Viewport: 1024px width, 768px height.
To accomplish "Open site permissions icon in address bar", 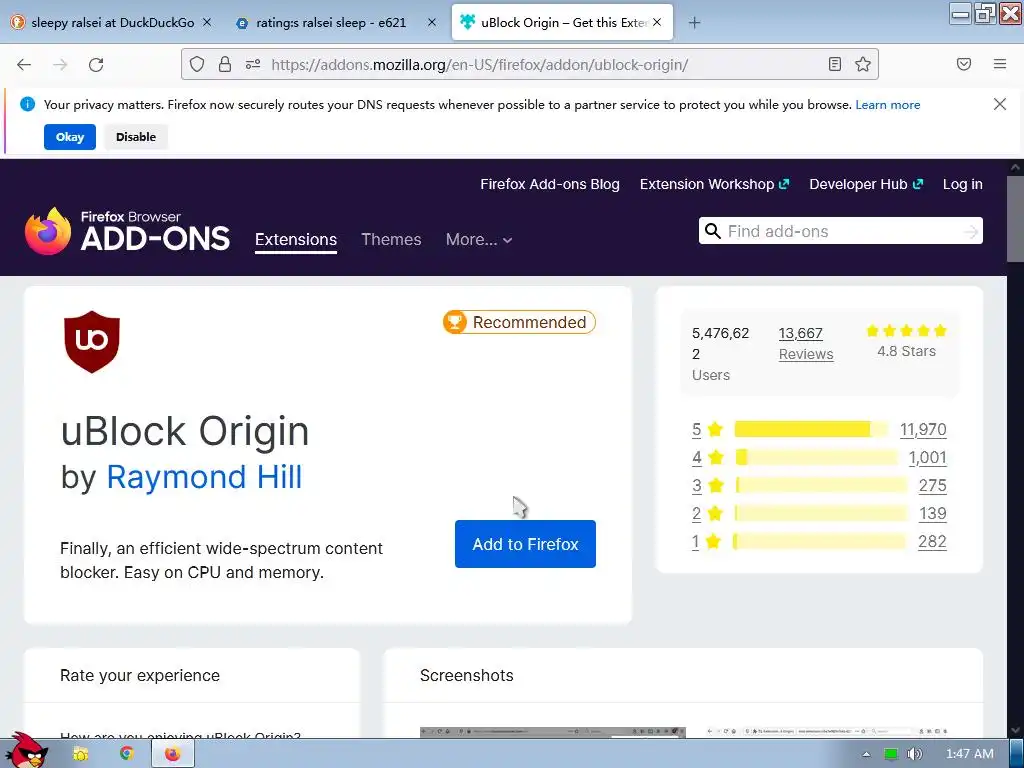I will click(x=253, y=64).
